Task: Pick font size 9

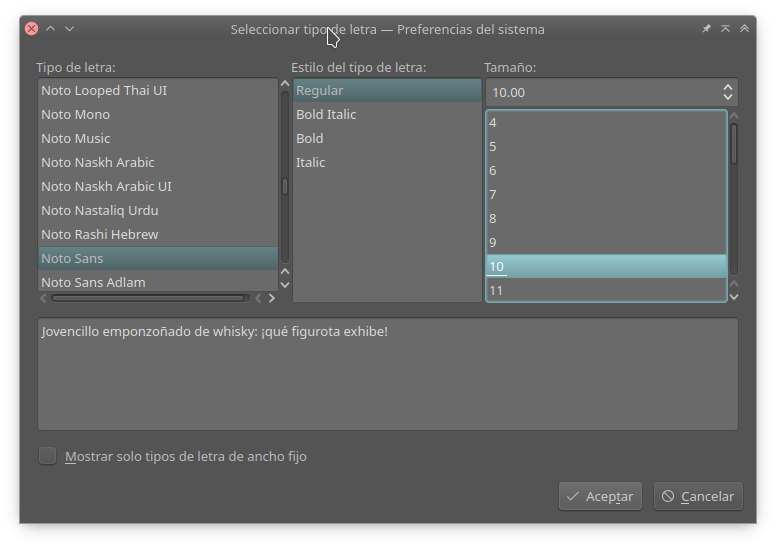Action: pyautogui.click(x=606, y=243)
